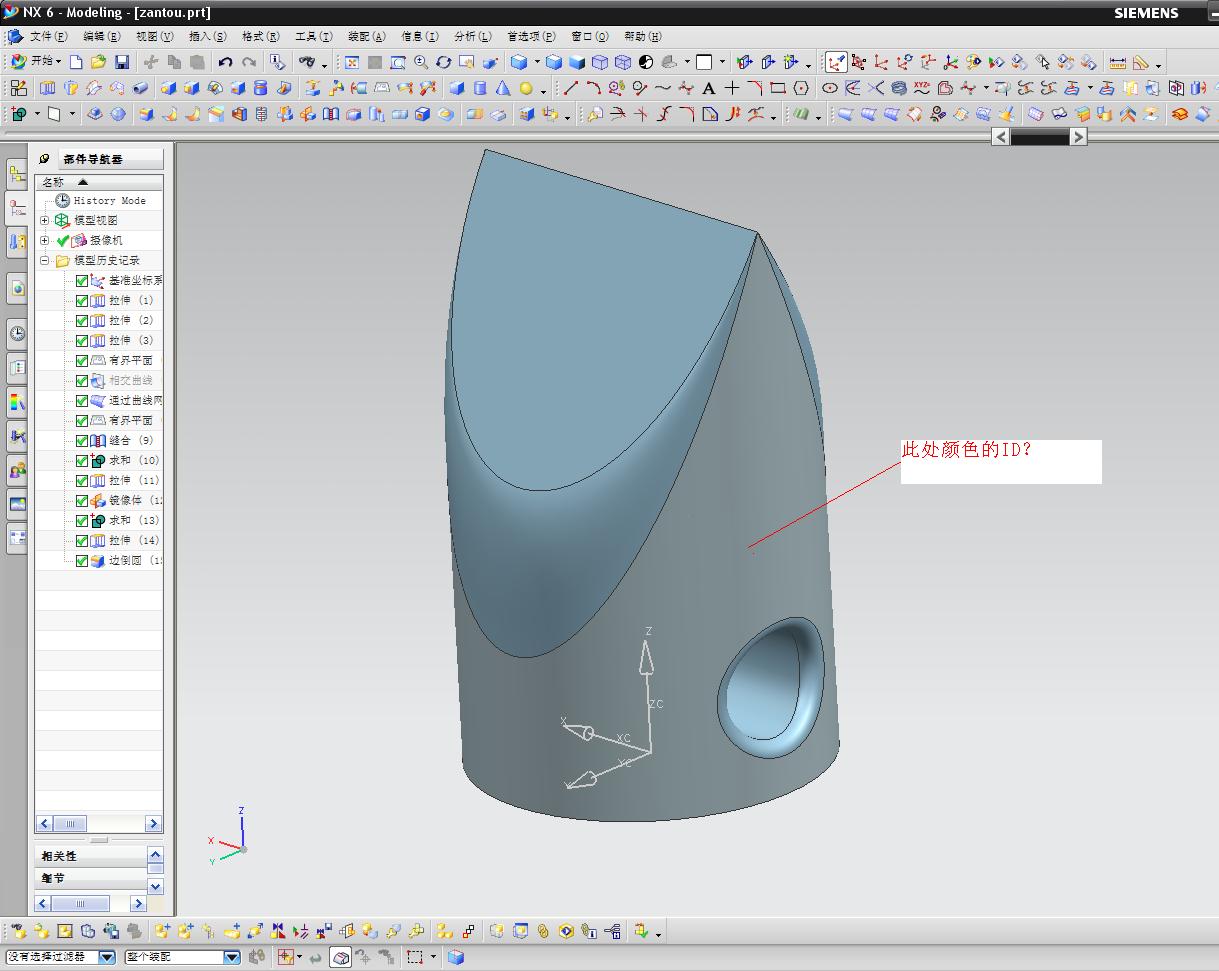Viewport: 1219px width, 971px height.
Task: Open the 编辑(E) menu
Action: (101, 36)
